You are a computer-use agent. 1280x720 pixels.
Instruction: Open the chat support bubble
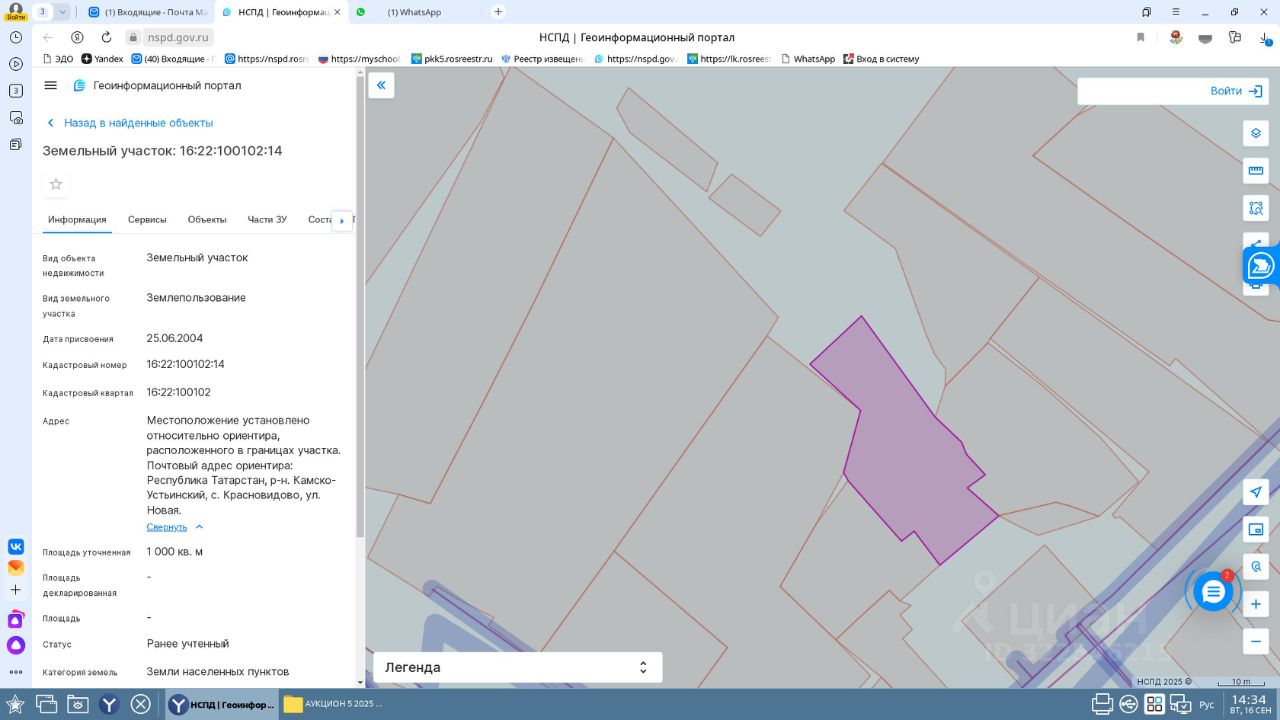[1213, 592]
